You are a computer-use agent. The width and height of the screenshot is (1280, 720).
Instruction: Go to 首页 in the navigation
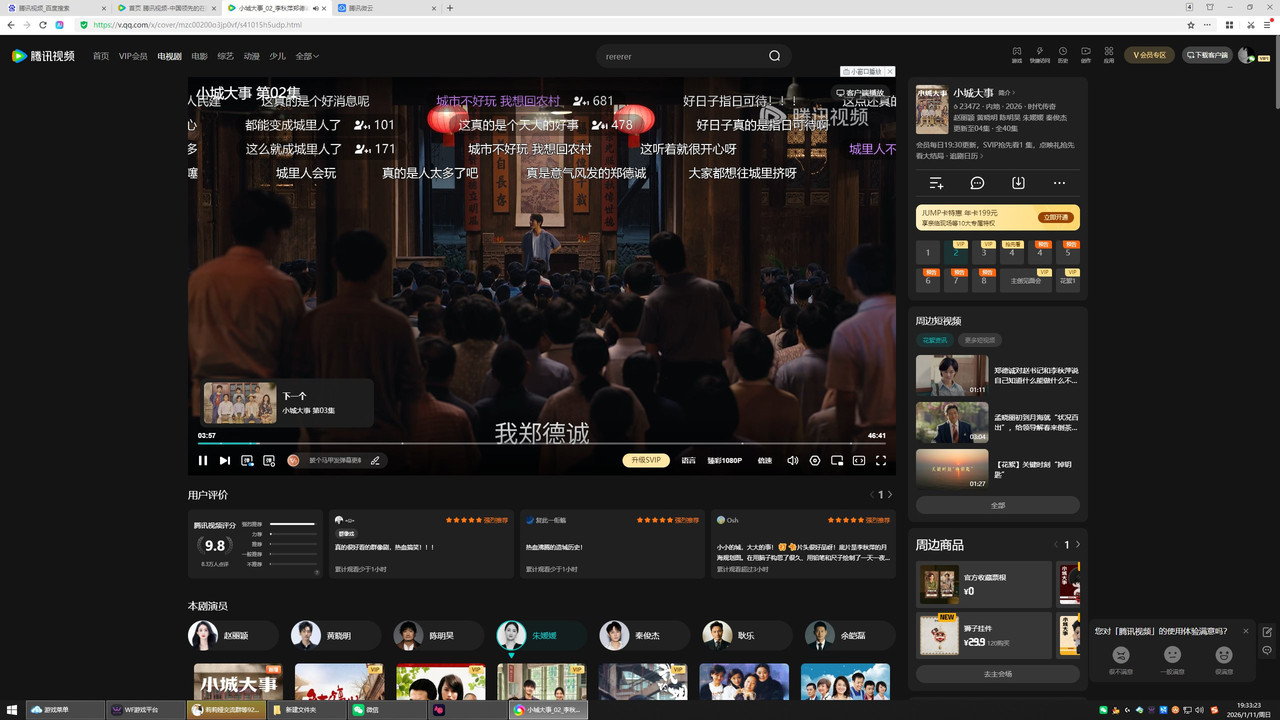[101, 56]
